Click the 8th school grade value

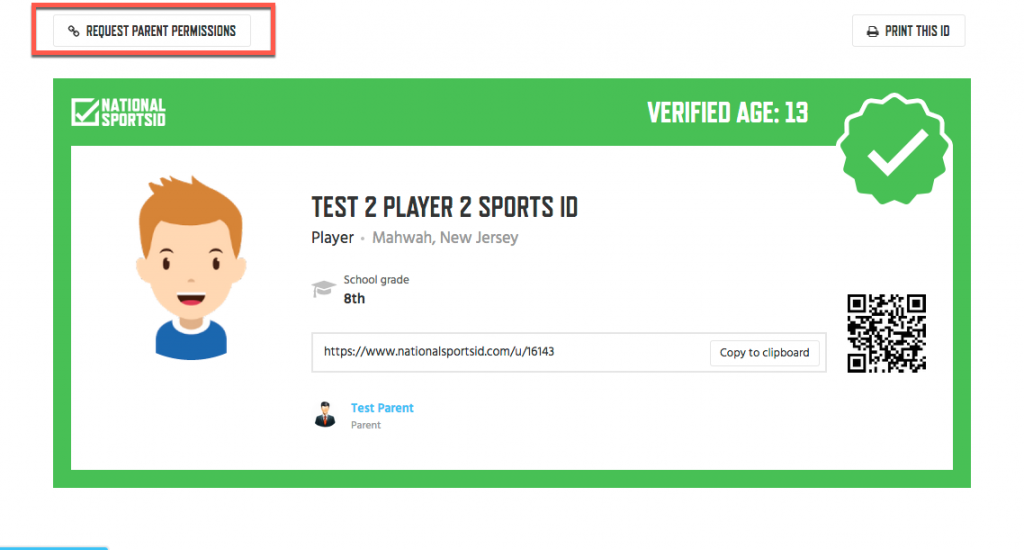[354, 299]
